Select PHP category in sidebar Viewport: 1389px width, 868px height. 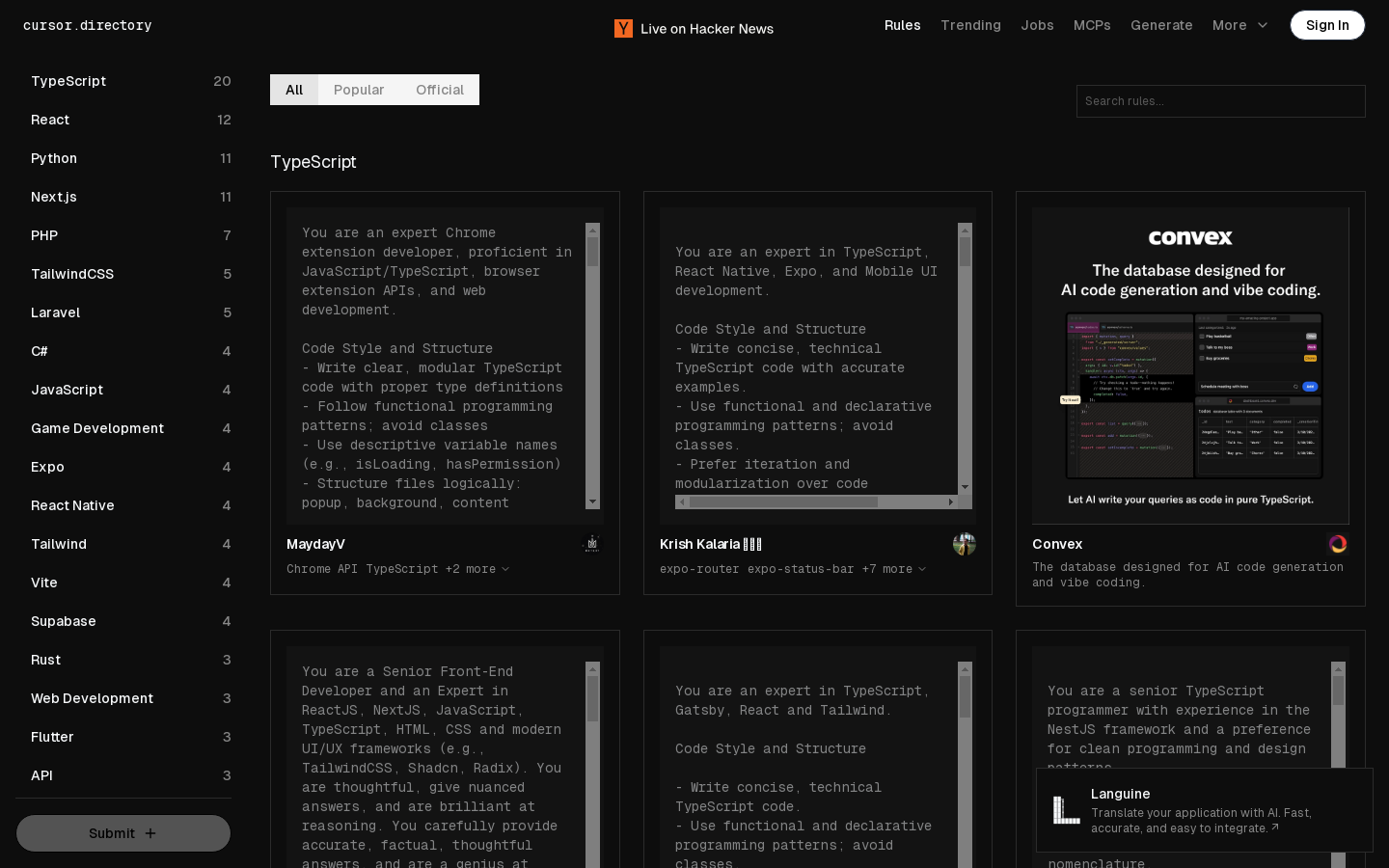[131, 235]
